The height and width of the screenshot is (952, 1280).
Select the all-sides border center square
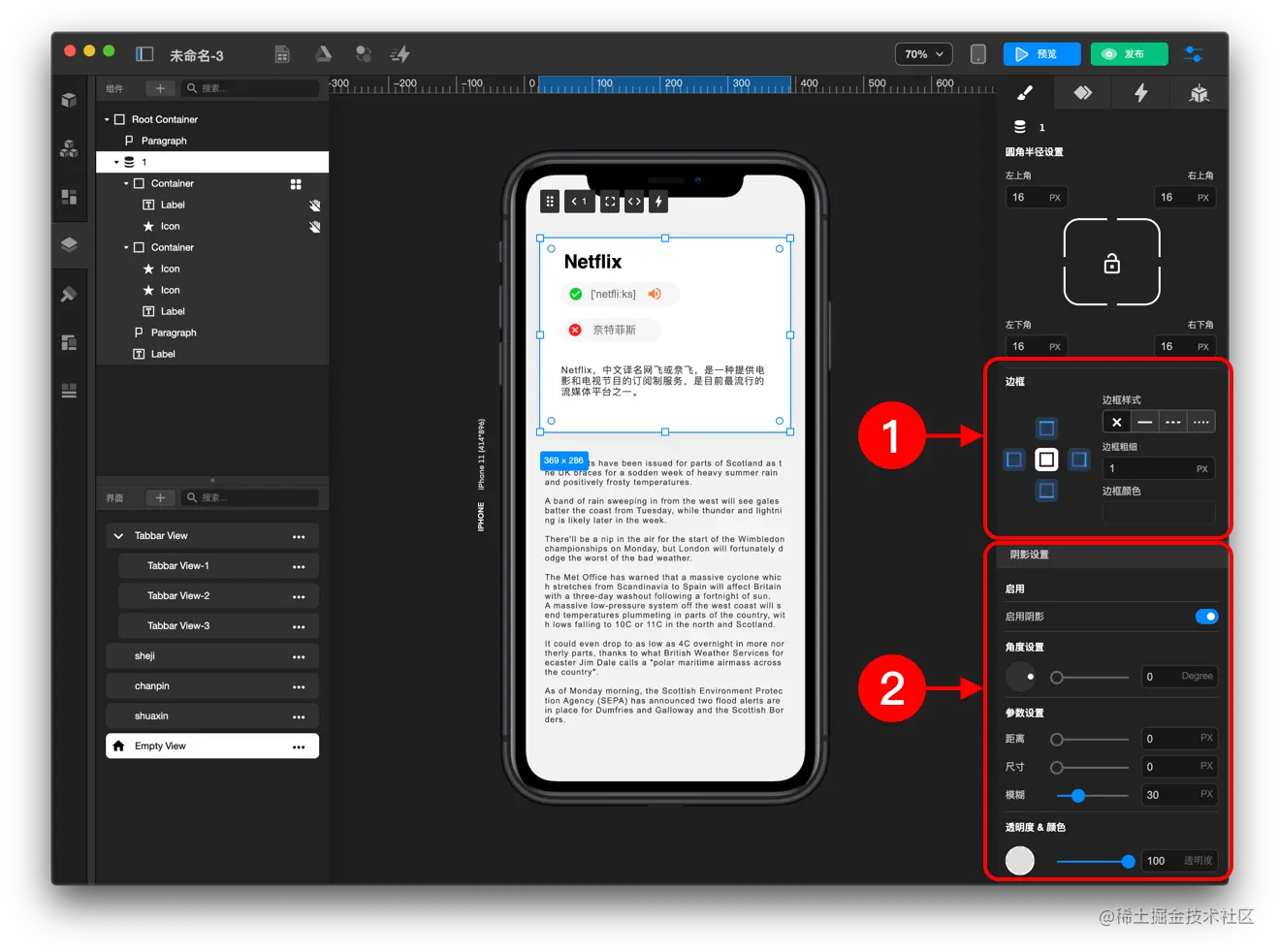1046,460
